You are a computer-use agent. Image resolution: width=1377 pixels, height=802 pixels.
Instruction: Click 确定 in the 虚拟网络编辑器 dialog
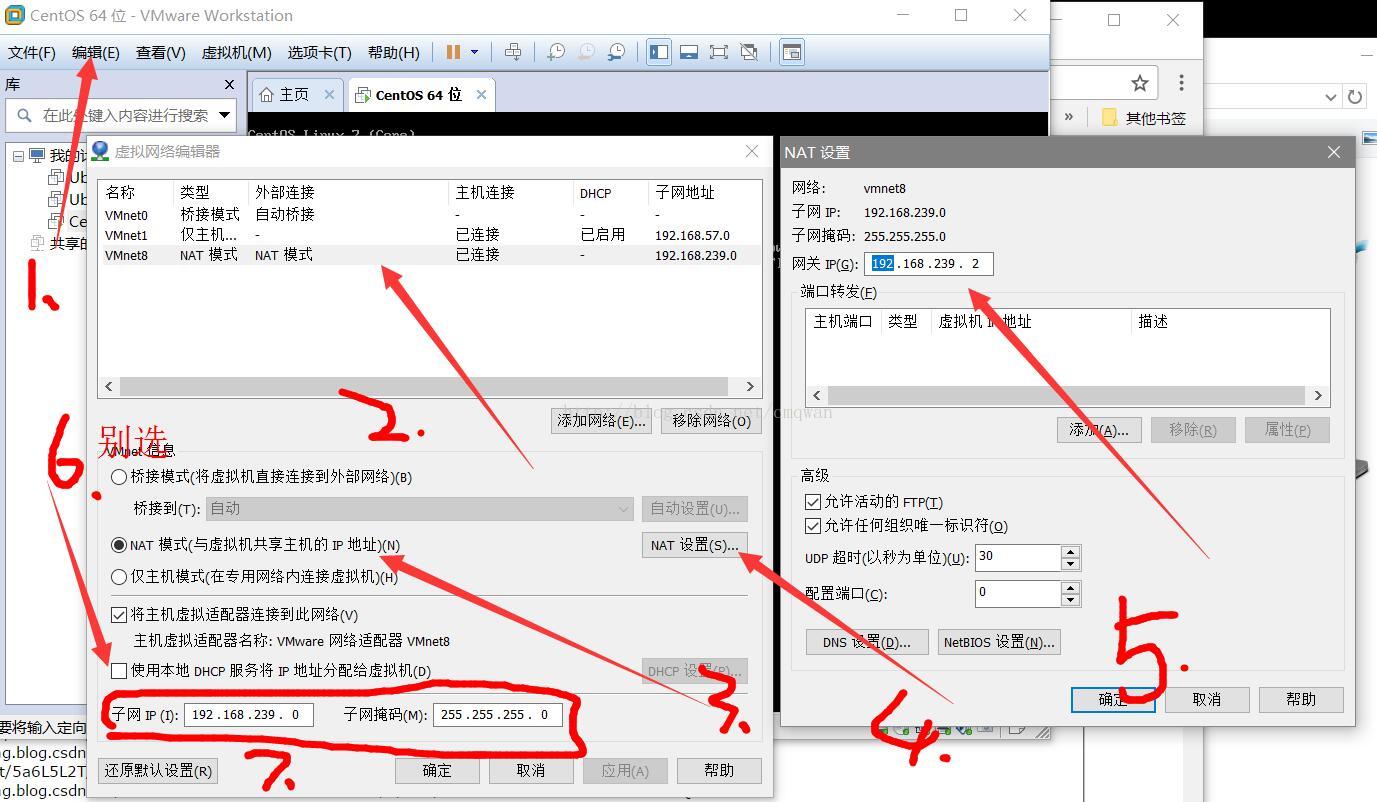437,770
